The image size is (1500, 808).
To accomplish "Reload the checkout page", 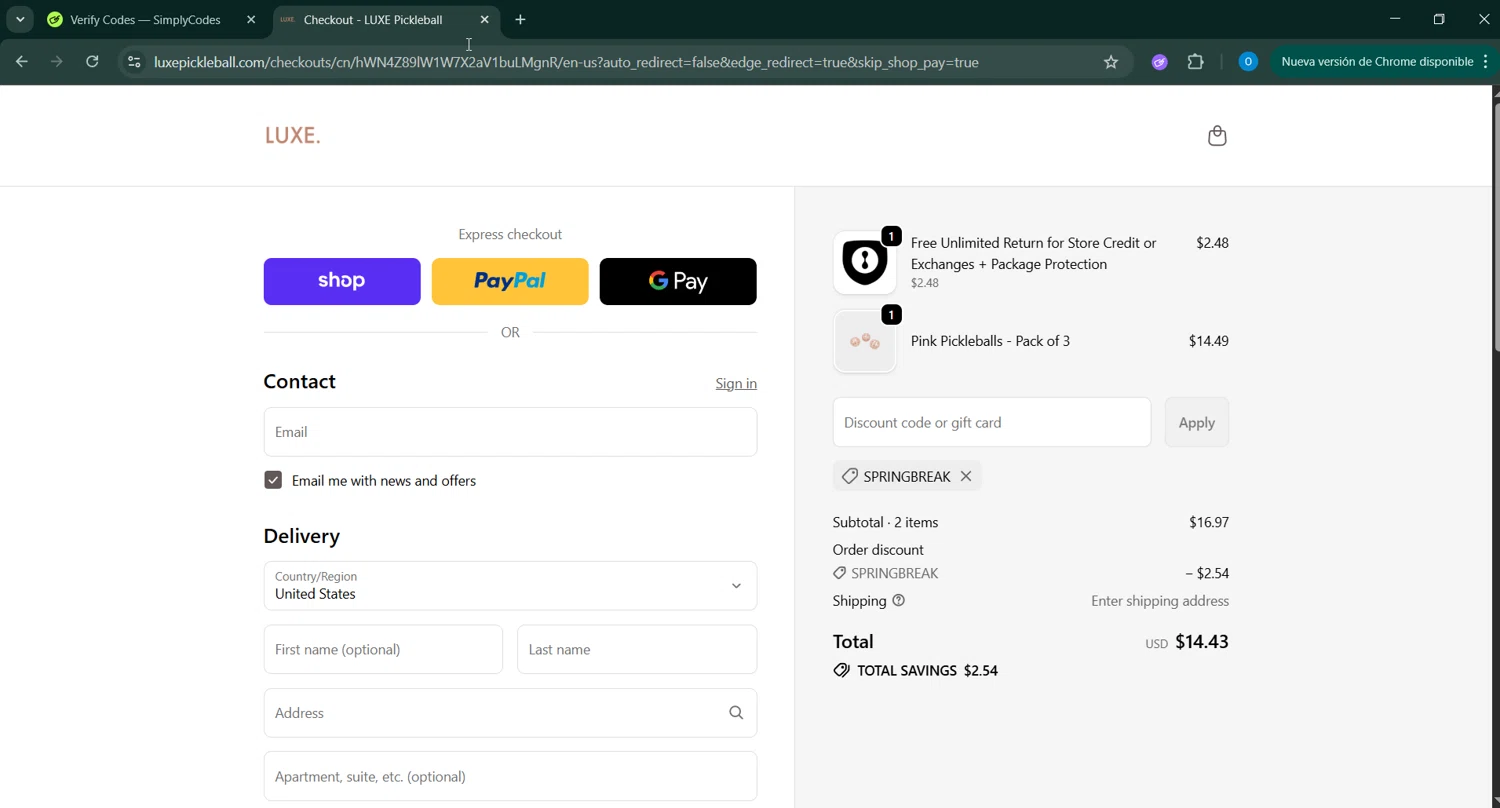I will 92,62.
